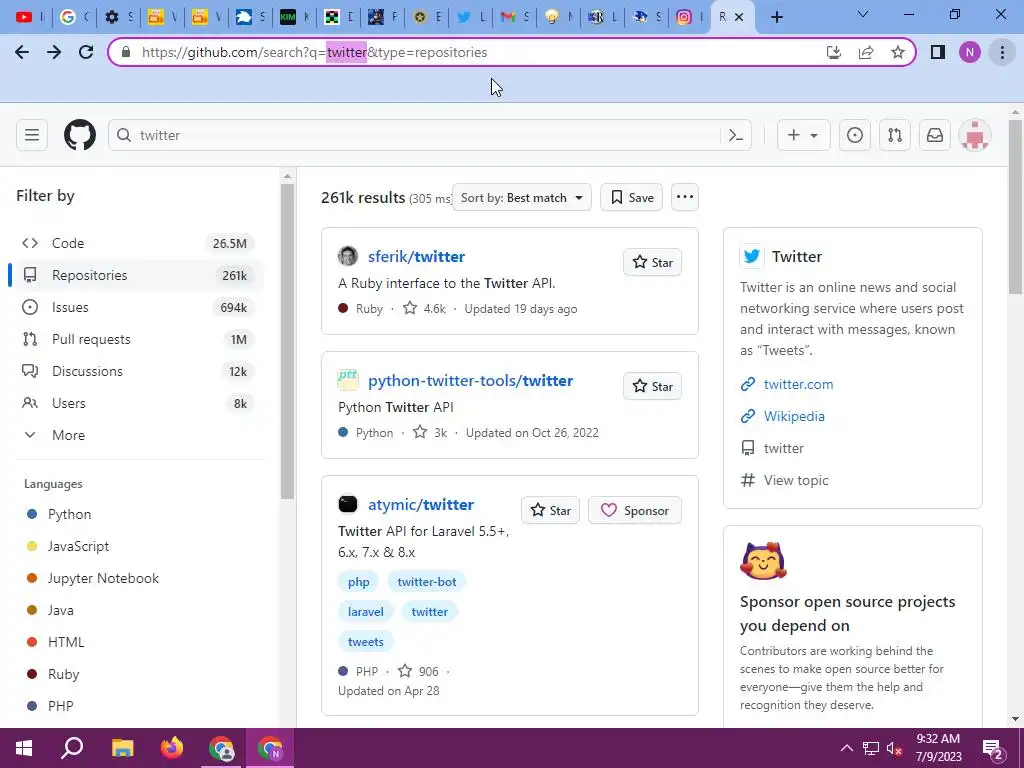Star python-twitter-tools/twitter repository
Screen dimensions: 1024x768
pyautogui.click(x=652, y=387)
